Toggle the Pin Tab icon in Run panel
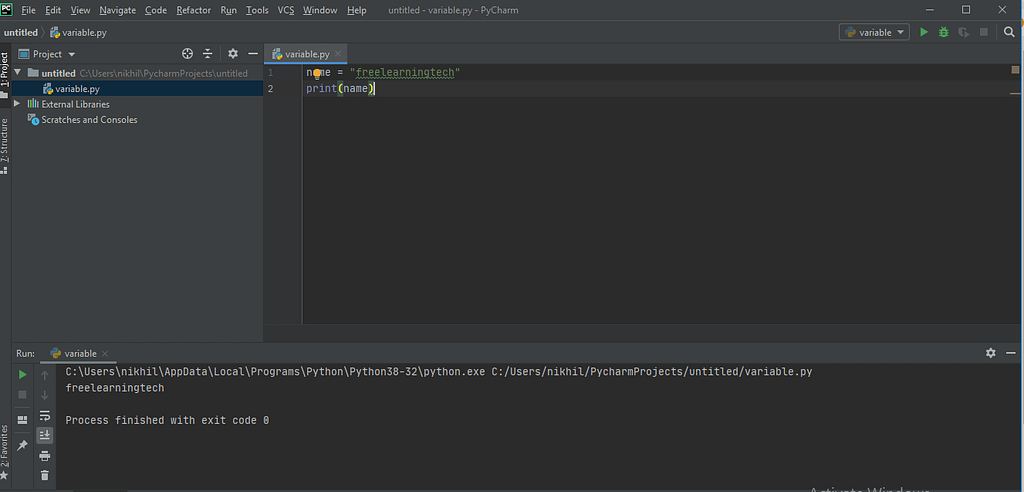This screenshot has width=1024, height=492. (22, 445)
